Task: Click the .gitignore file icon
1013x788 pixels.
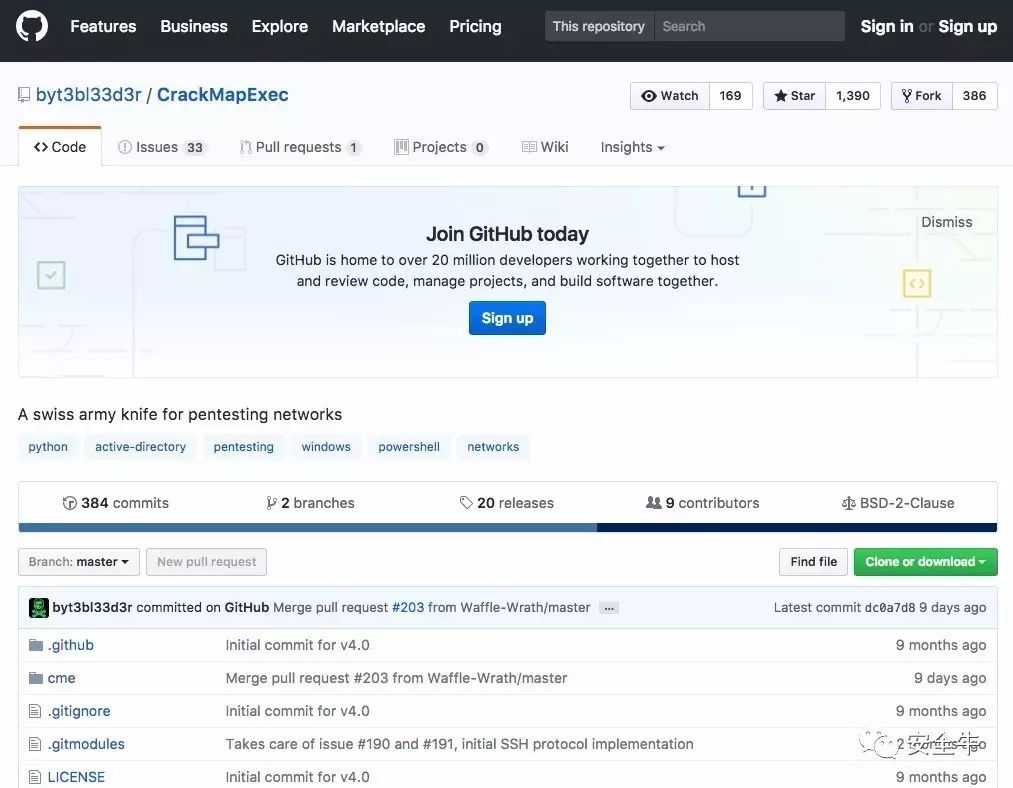Action: [x=35, y=711]
